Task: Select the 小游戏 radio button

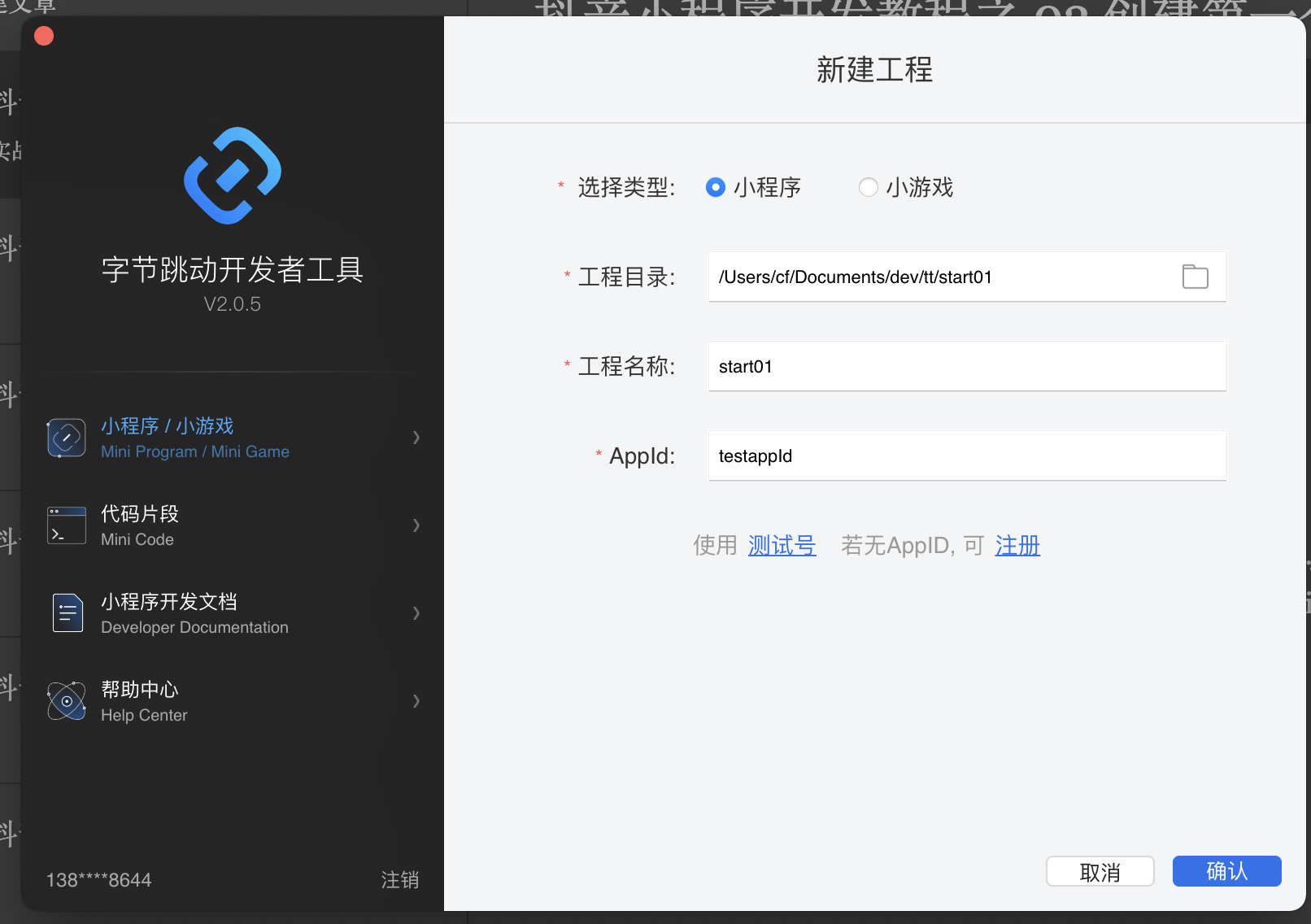Action: point(869,187)
